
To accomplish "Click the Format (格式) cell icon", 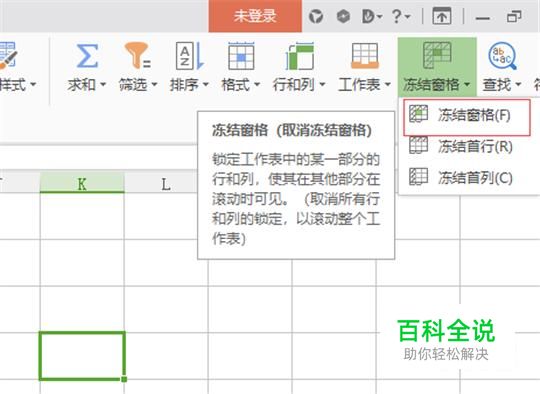I will 241,55.
